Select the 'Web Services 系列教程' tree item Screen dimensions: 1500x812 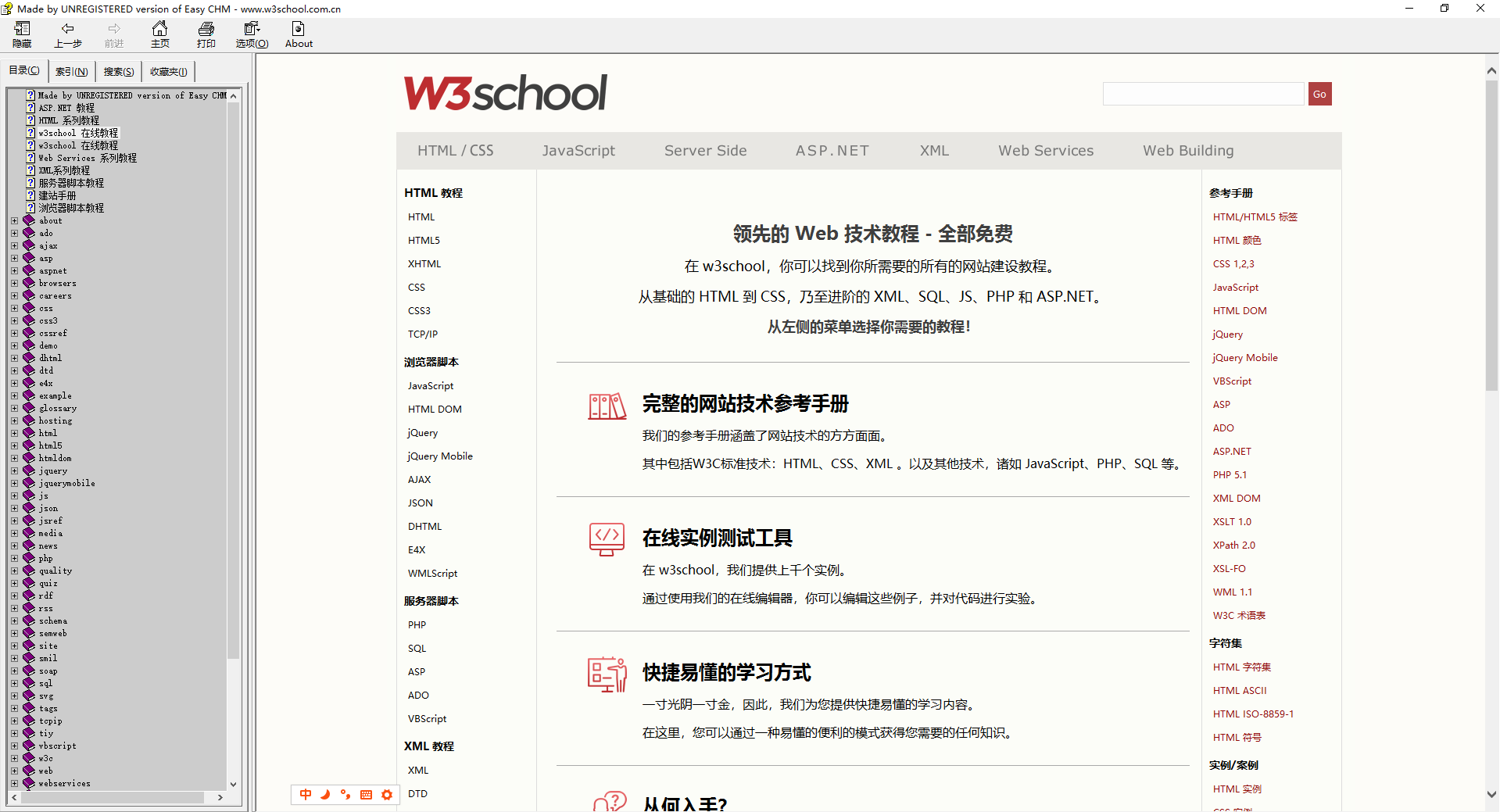pos(88,158)
